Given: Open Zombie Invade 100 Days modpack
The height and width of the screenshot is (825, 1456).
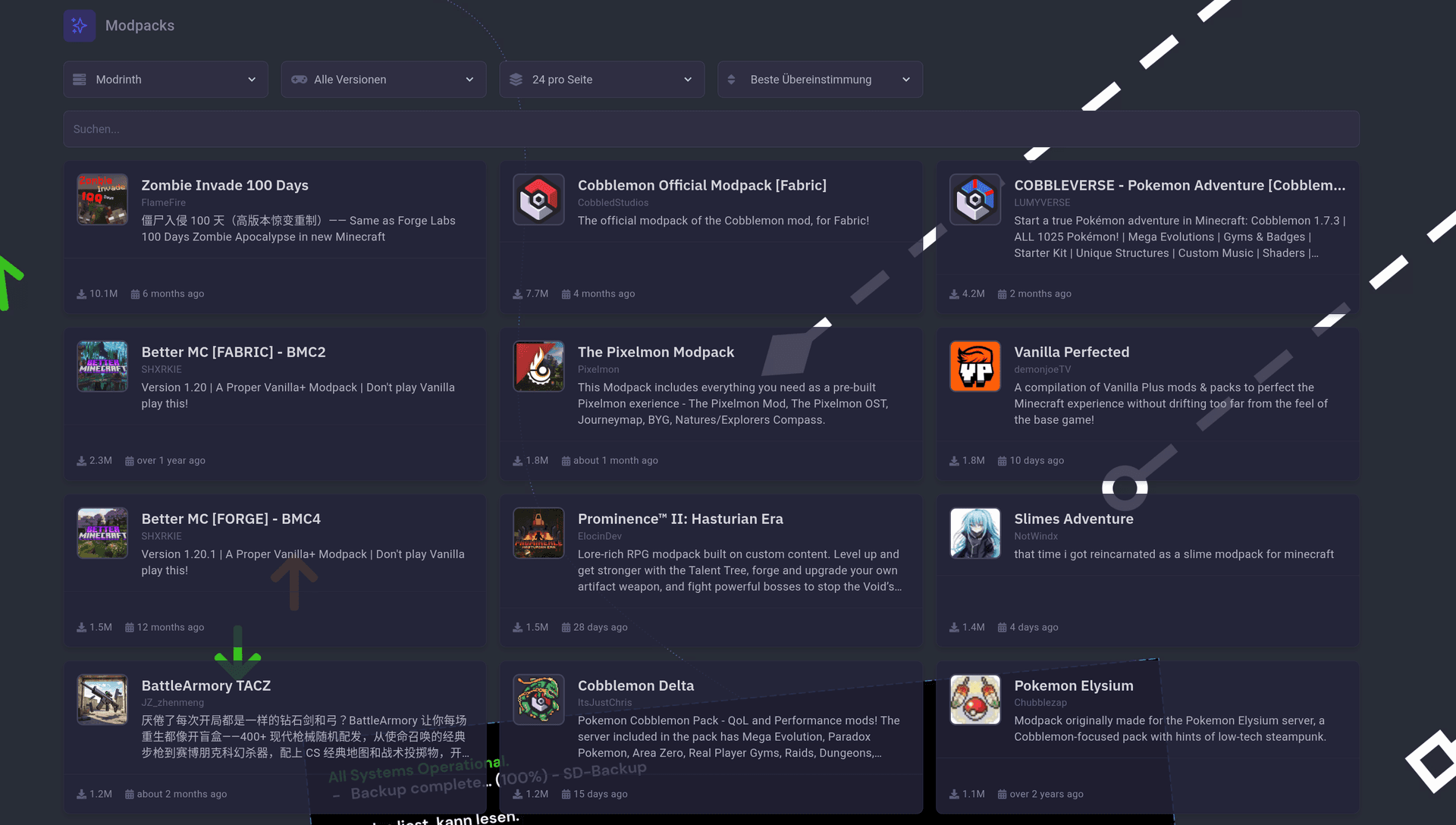Looking at the screenshot, I should click(x=224, y=185).
